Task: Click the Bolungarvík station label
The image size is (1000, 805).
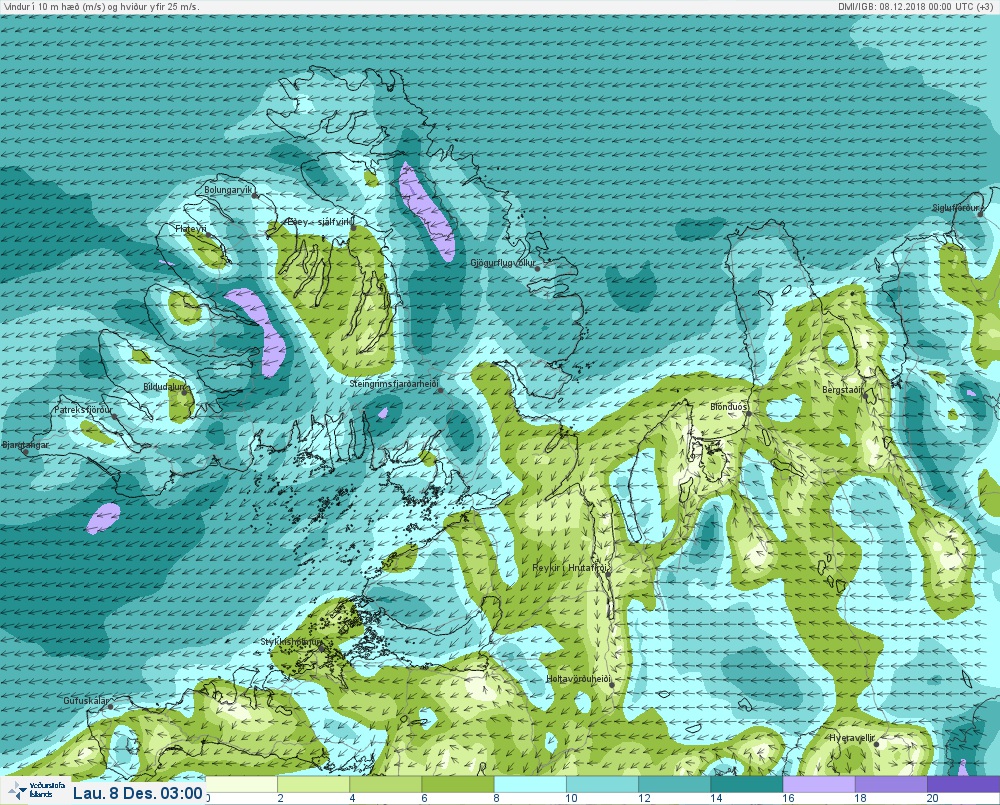Action: pos(228,190)
